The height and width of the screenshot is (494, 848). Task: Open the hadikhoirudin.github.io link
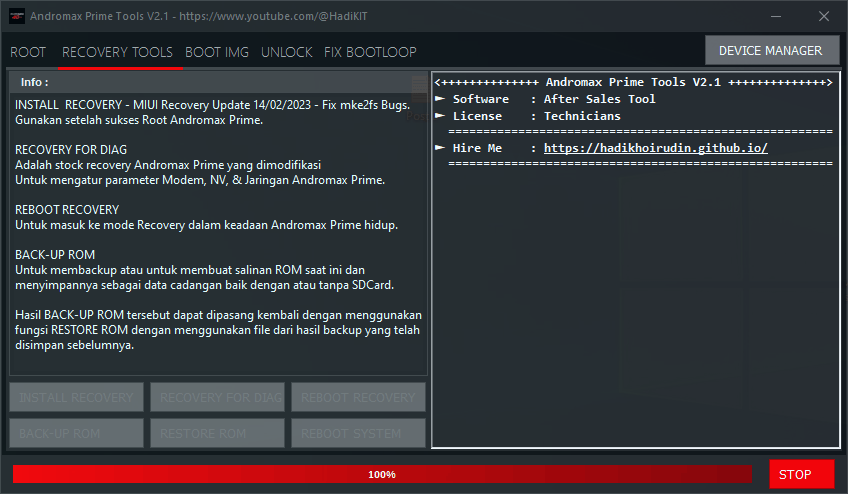click(655, 148)
